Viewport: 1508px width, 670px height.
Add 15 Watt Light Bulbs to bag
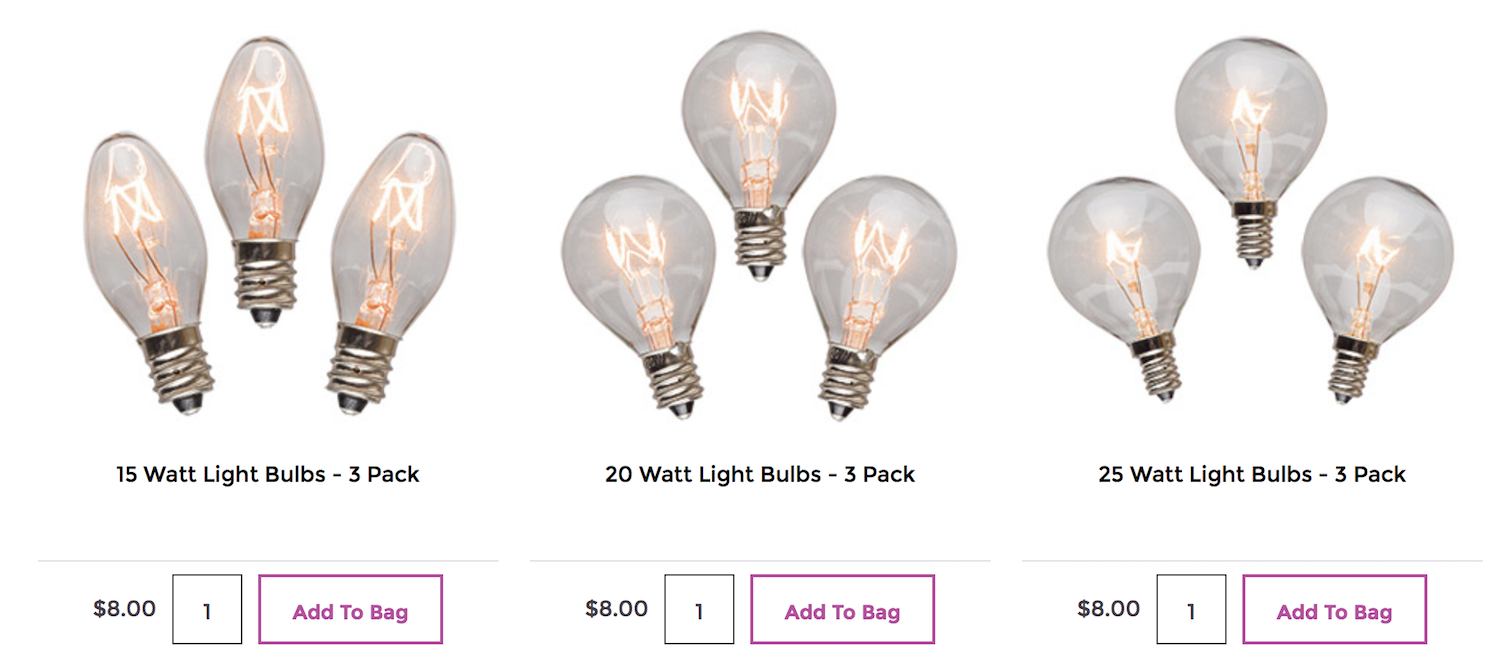(350, 609)
